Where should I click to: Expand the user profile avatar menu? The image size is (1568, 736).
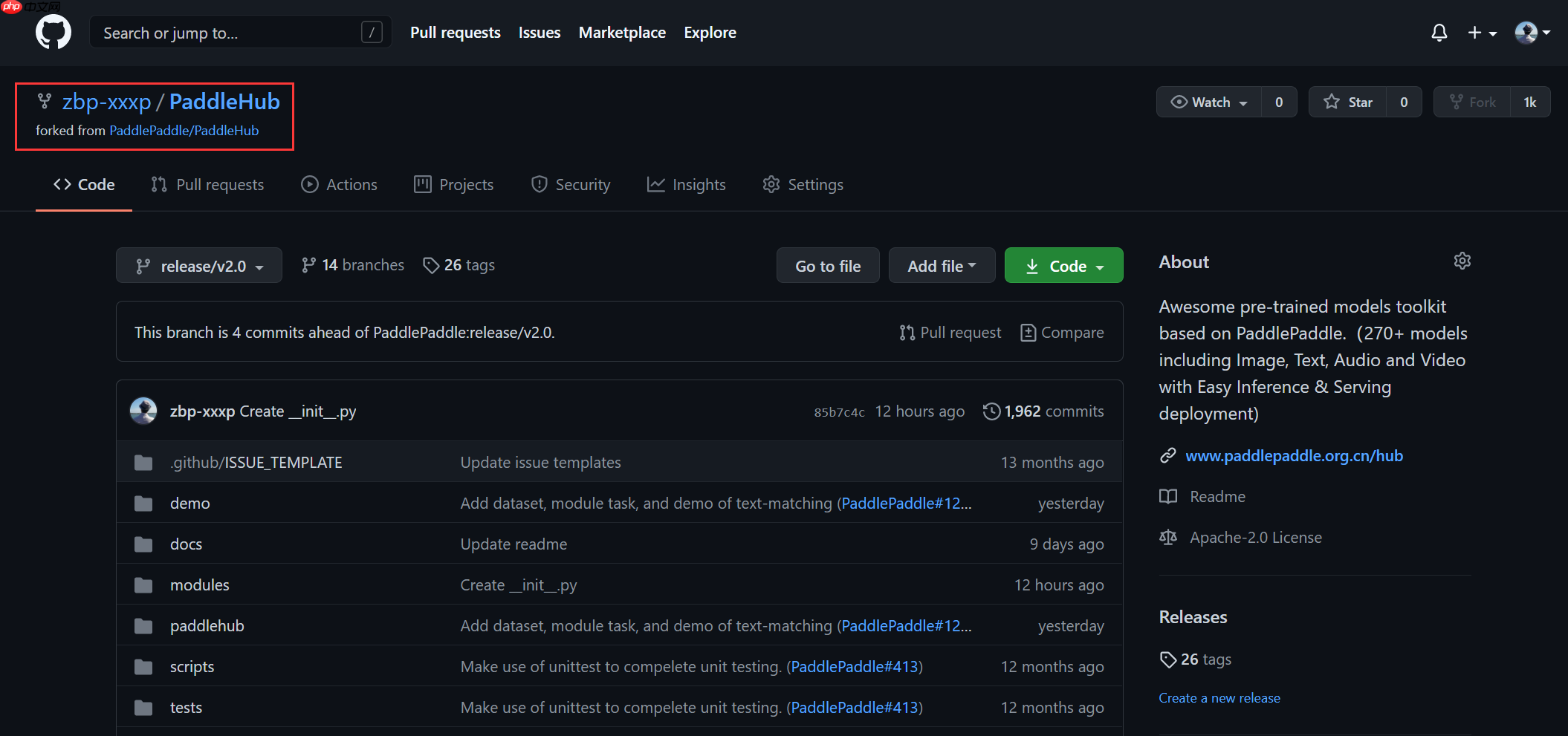pyautogui.click(x=1532, y=33)
